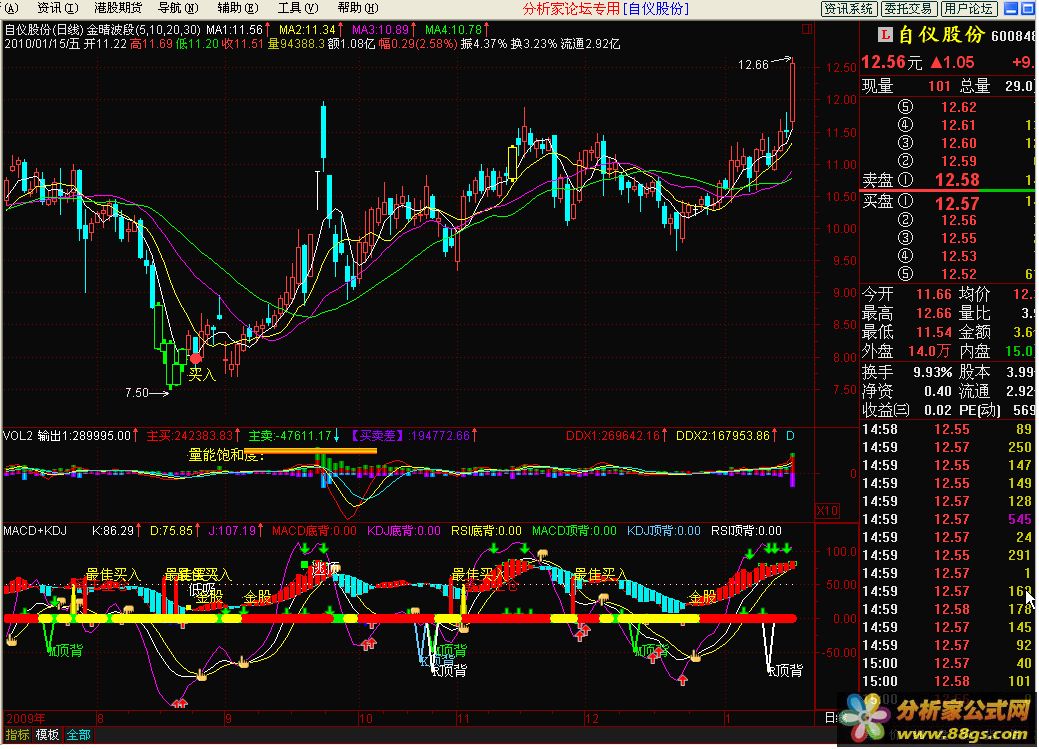Click the X10 scale box in volume panel
Viewport: 1039px width, 749px height.
click(x=827, y=511)
